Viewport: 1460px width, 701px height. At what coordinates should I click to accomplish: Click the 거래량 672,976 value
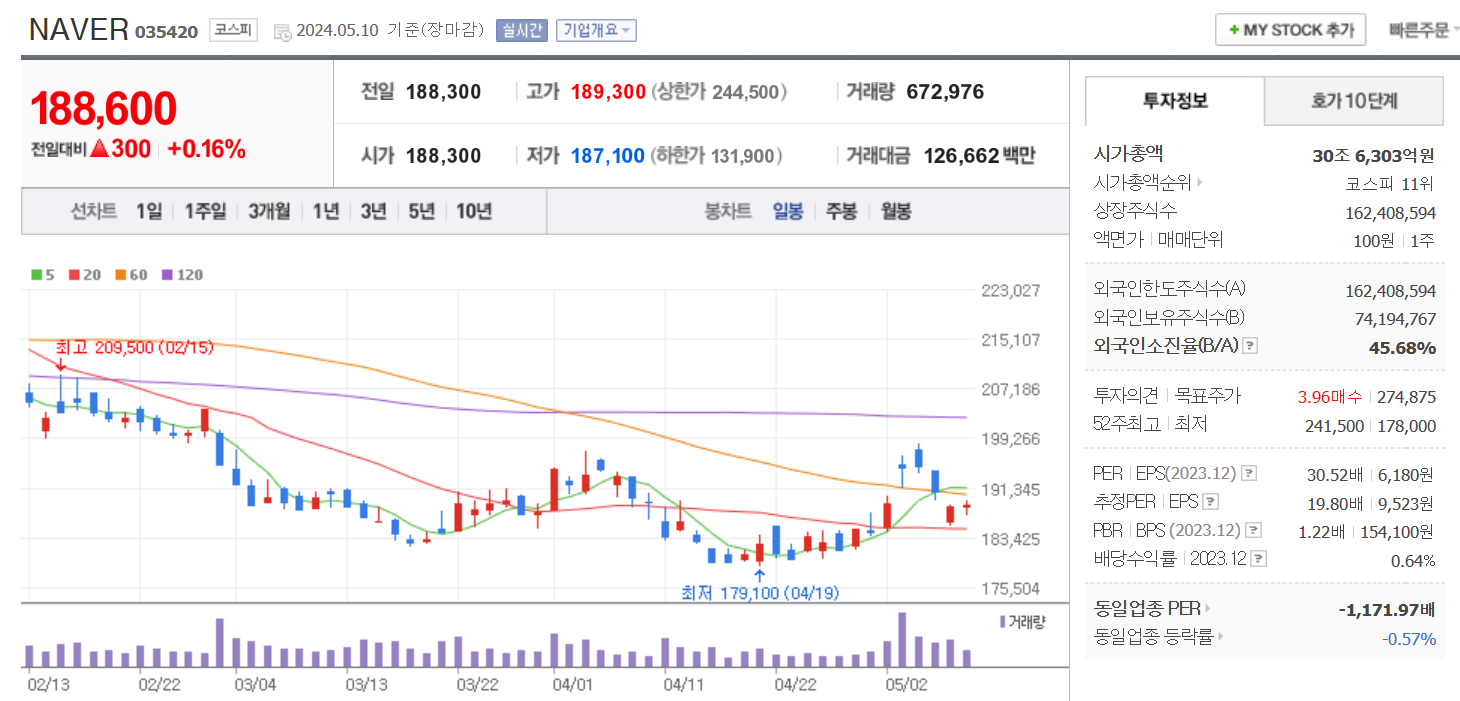[x=945, y=92]
